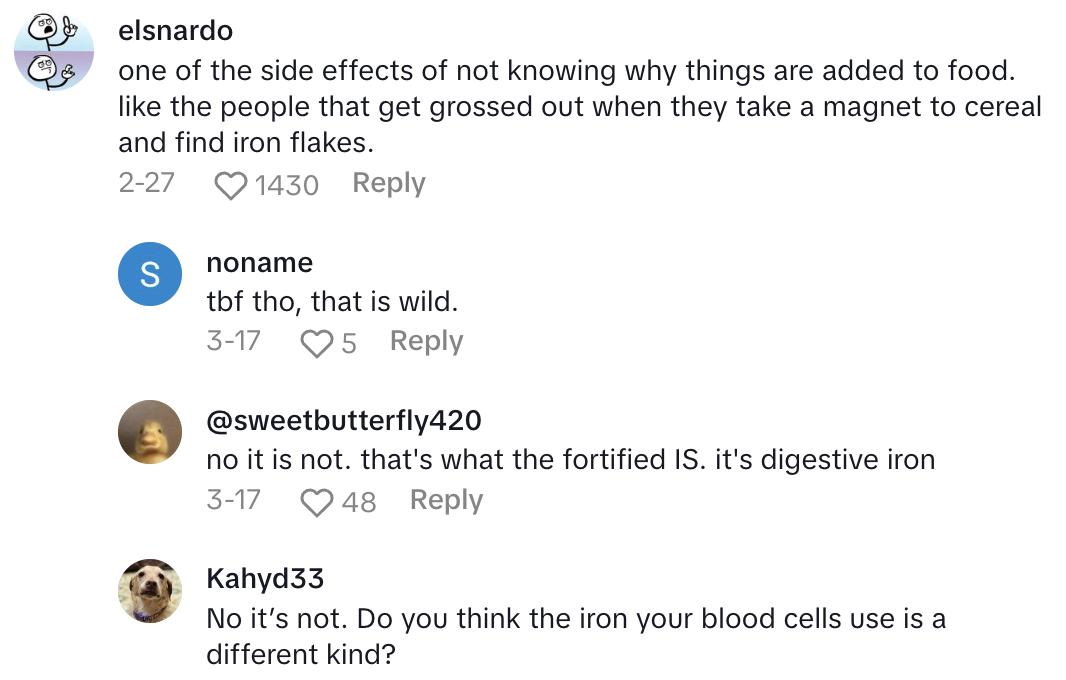Screen dimensions: 1066x680
Task: Tap the heart on noname's reply
Action: 316,343
